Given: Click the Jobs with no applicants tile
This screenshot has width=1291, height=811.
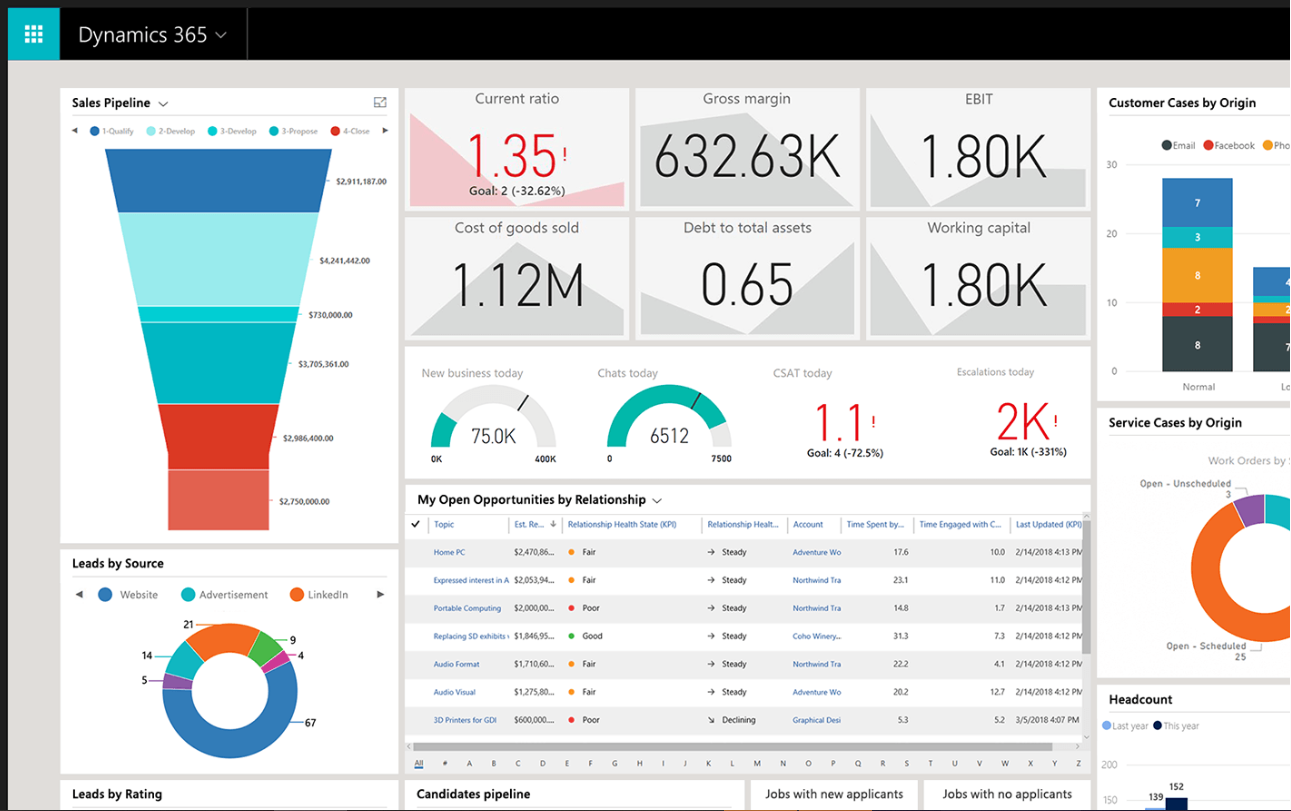Looking at the screenshot, I should coord(1007,794).
